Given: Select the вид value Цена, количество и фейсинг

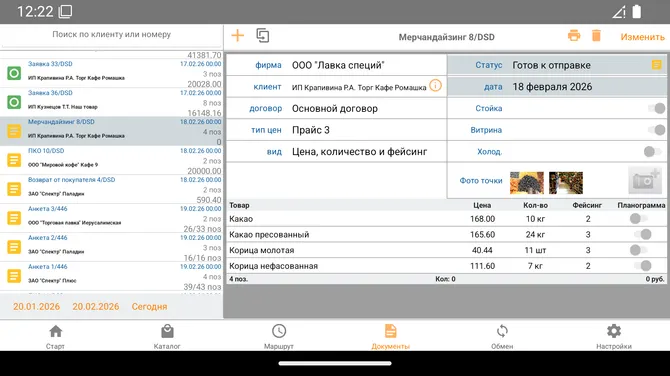Looking at the screenshot, I should [x=359, y=152].
